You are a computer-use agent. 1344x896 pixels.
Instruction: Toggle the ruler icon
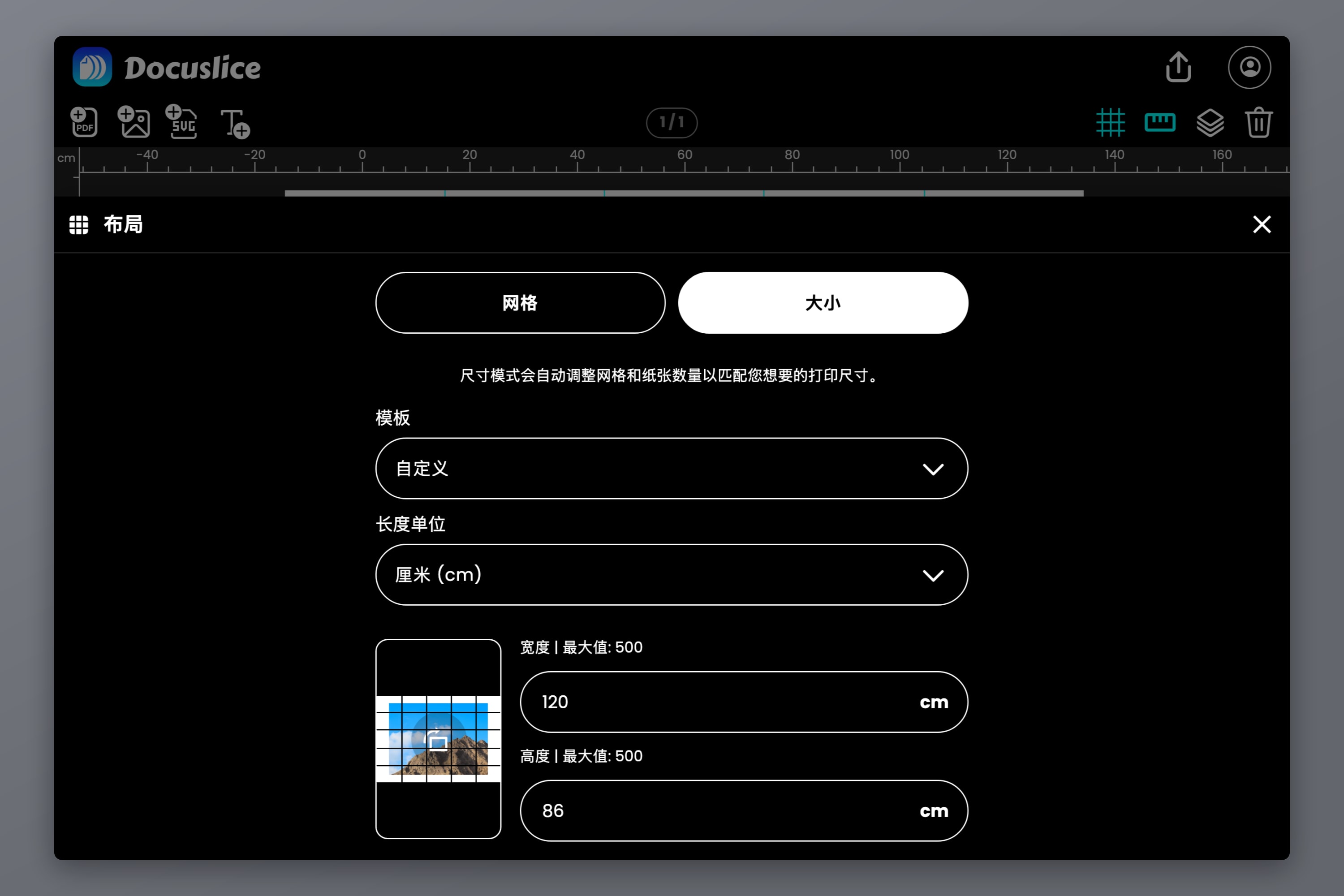[1160, 122]
